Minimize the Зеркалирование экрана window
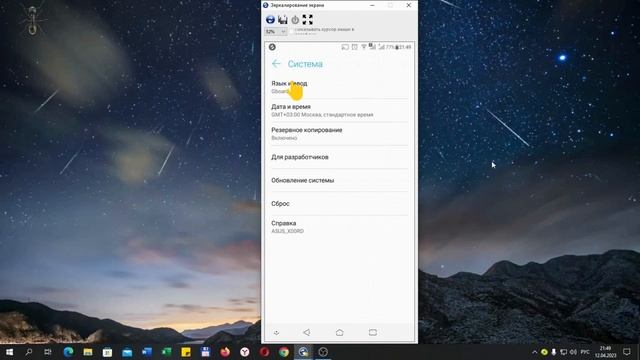 coord(372,5)
